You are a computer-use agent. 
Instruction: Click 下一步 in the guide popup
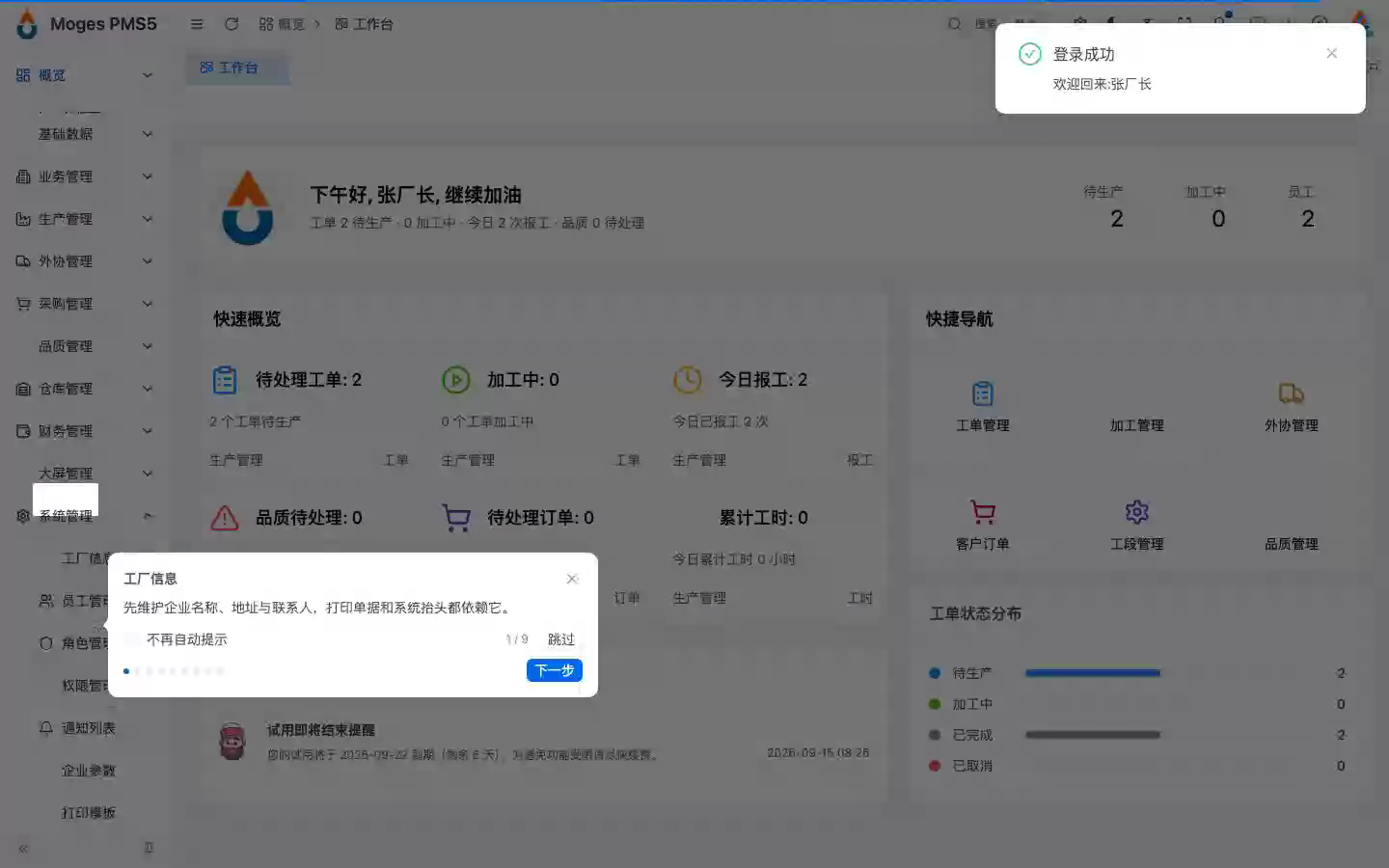point(555,670)
